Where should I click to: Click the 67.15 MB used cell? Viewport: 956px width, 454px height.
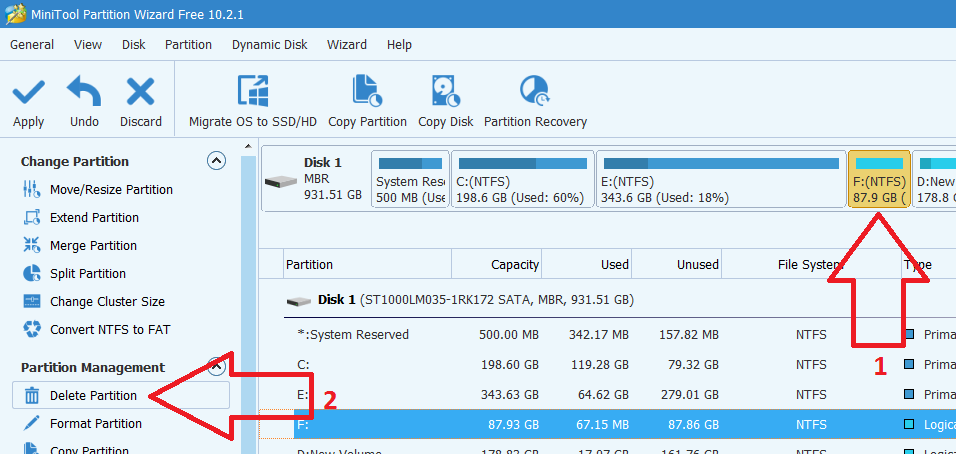601,425
